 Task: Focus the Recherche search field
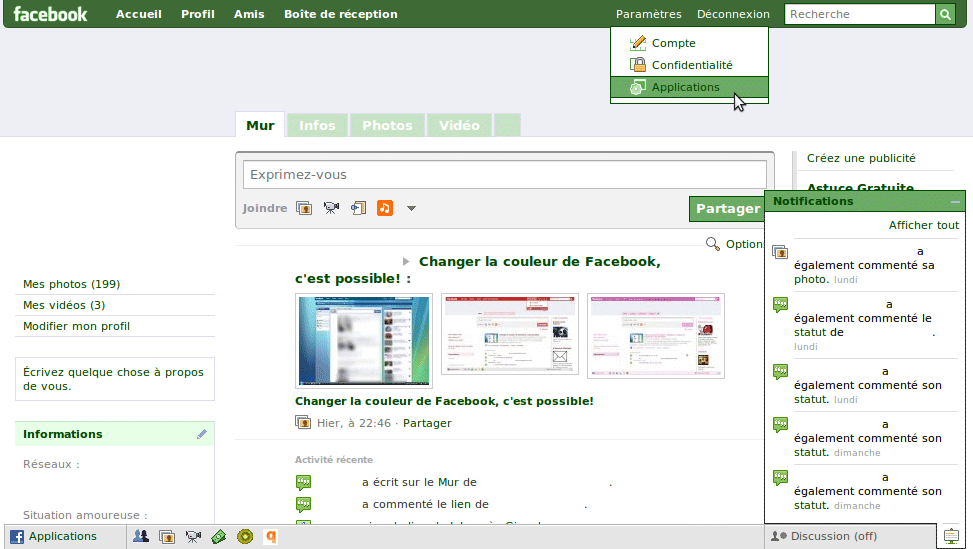[859, 14]
